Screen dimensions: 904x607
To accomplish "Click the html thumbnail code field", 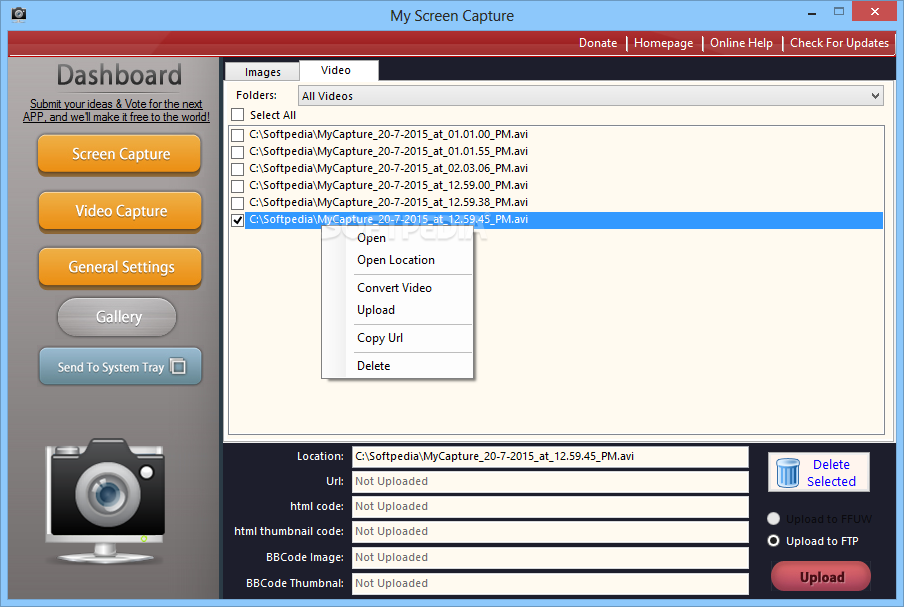I will tap(550, 531).
